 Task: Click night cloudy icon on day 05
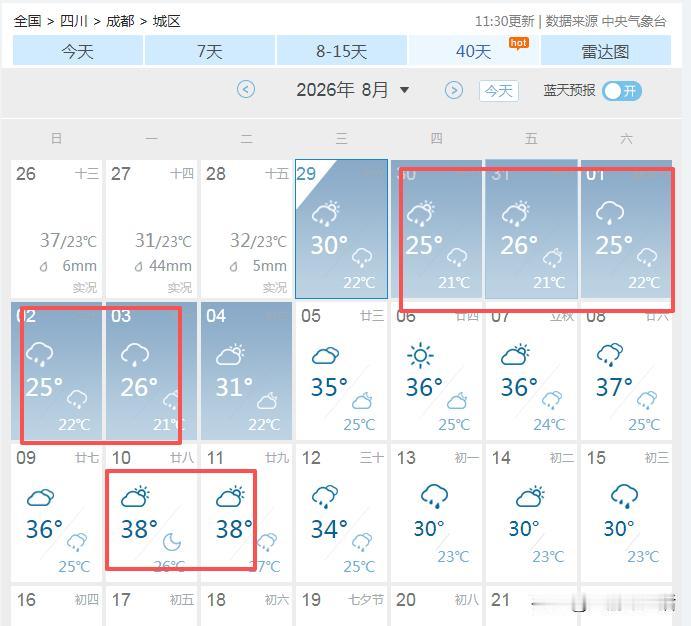point(362,401)
